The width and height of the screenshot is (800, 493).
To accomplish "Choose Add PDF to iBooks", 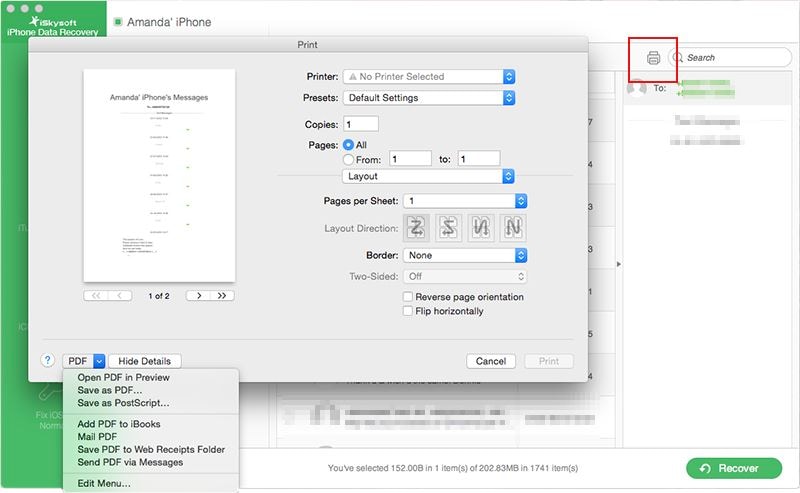I will (x=119, y=424).
